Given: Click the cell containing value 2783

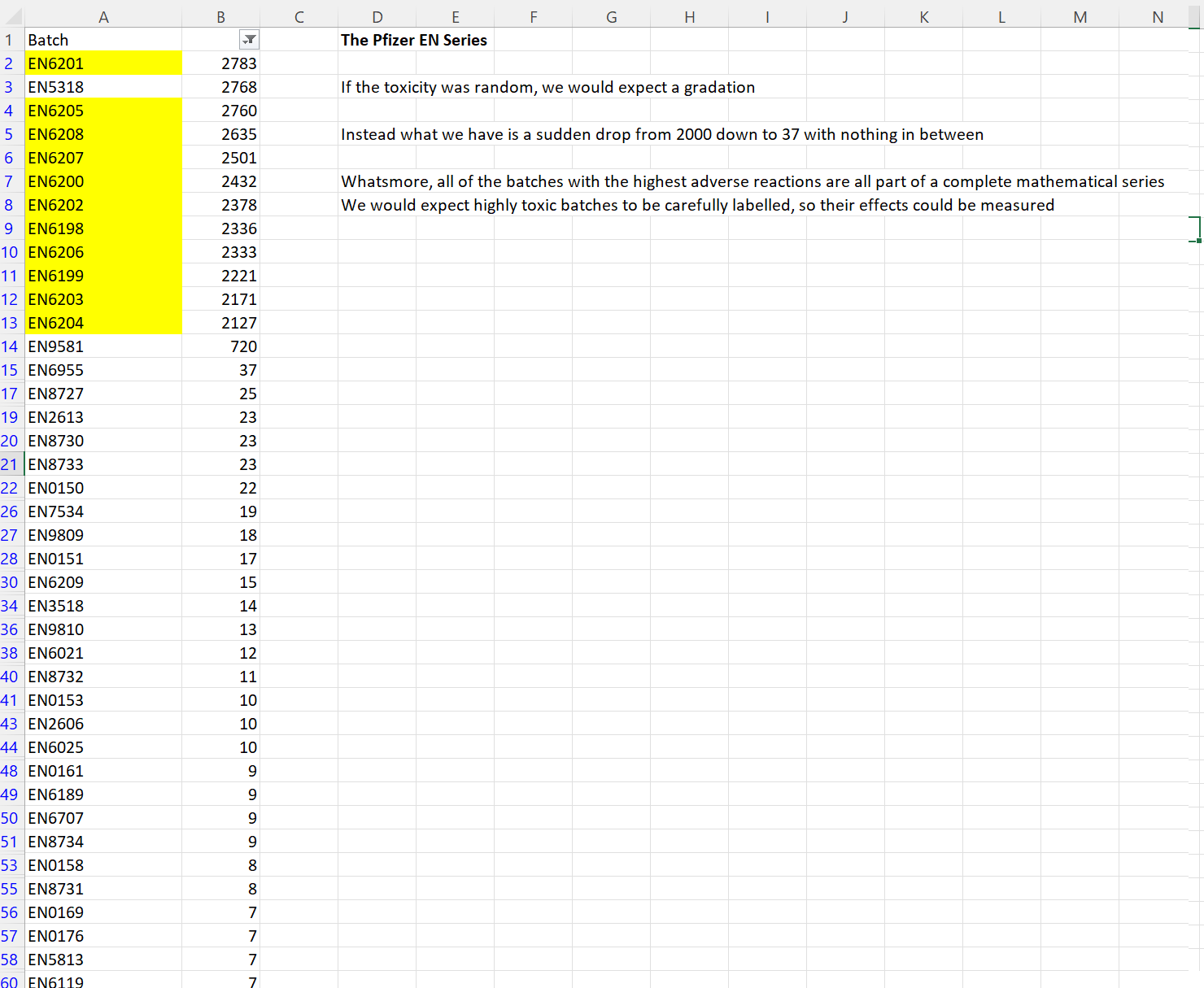Looking at the screenshot, I should click(220, 63).
